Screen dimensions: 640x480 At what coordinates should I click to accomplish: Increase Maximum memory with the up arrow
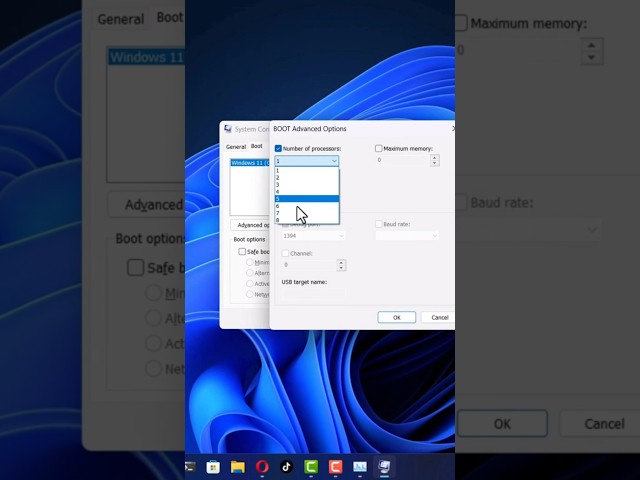[x=435, y=158]
